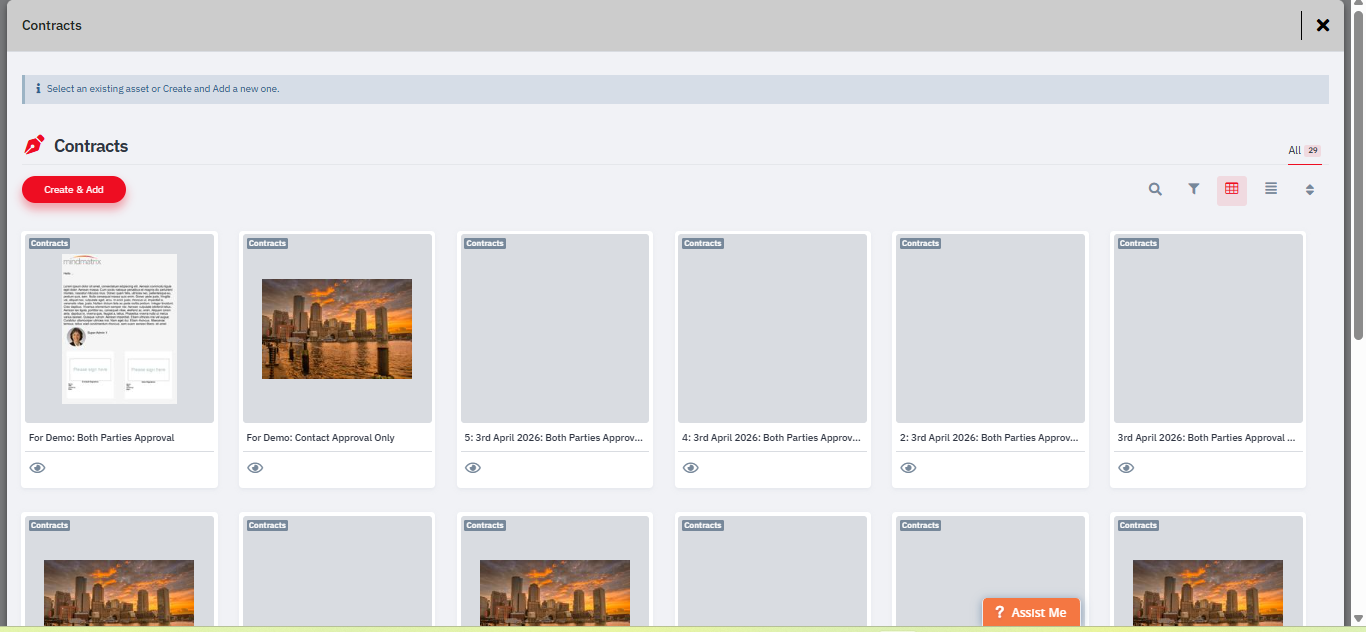Viewport: 1366px width, 632px height.
Task: Preview the '5: 3rd April 2026' contract eye icon
Action: [473, 468]
